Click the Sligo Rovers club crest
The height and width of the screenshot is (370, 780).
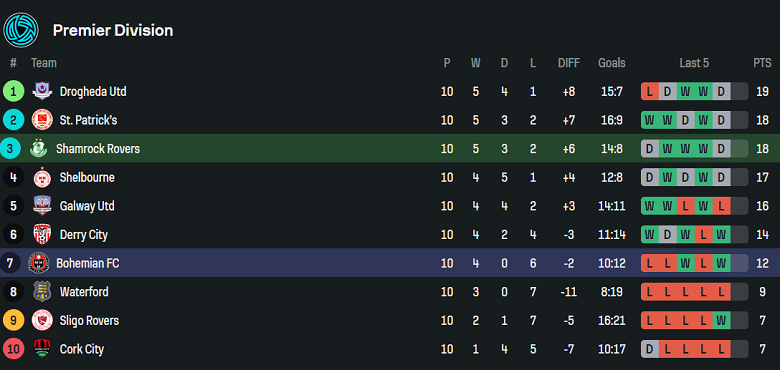click(42, 320)
